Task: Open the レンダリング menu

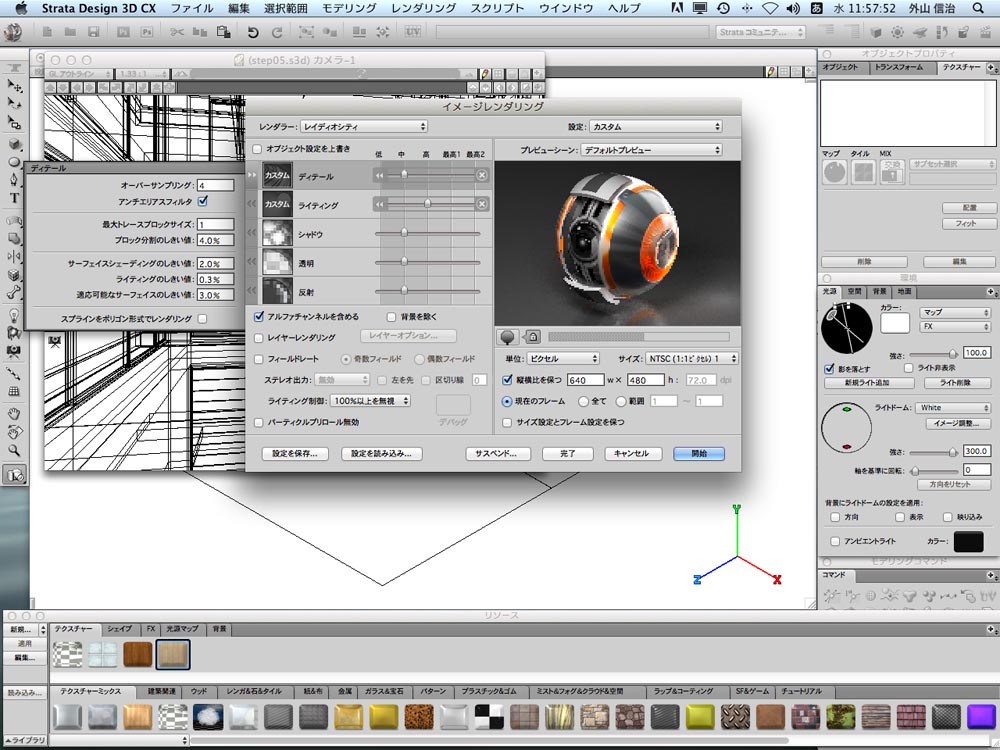Action: coord(423,8)
